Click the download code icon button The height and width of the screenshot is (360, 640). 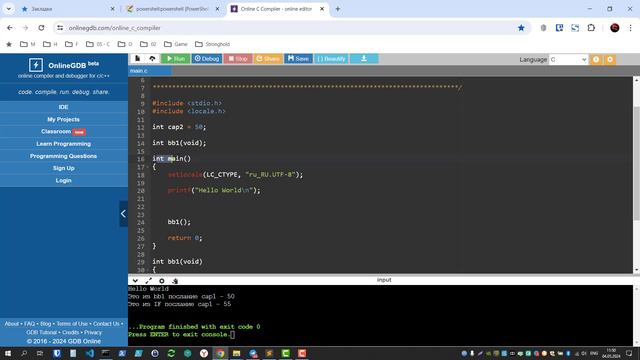364,59
